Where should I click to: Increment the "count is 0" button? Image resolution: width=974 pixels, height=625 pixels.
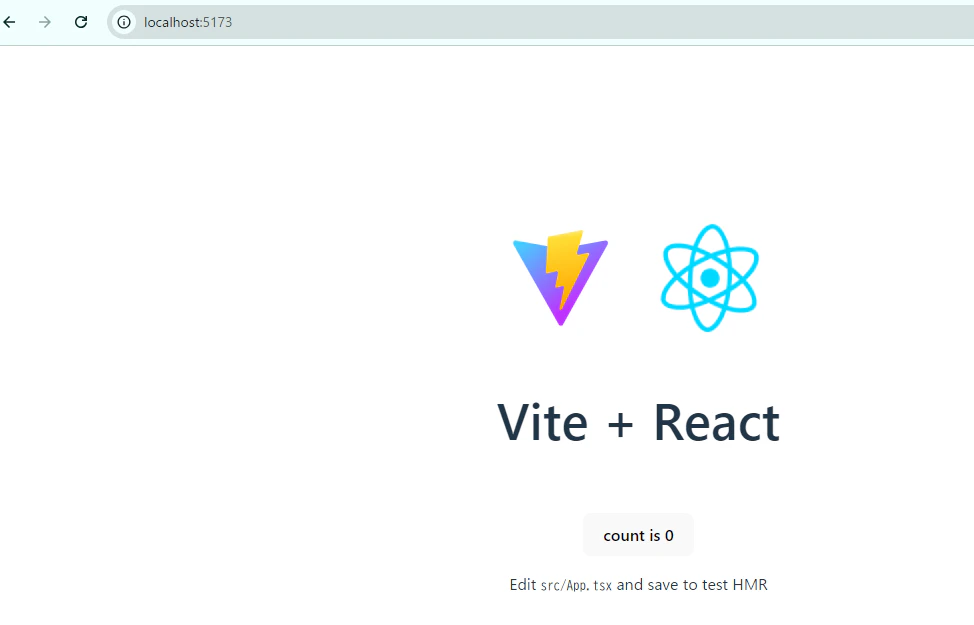[638, 535]
